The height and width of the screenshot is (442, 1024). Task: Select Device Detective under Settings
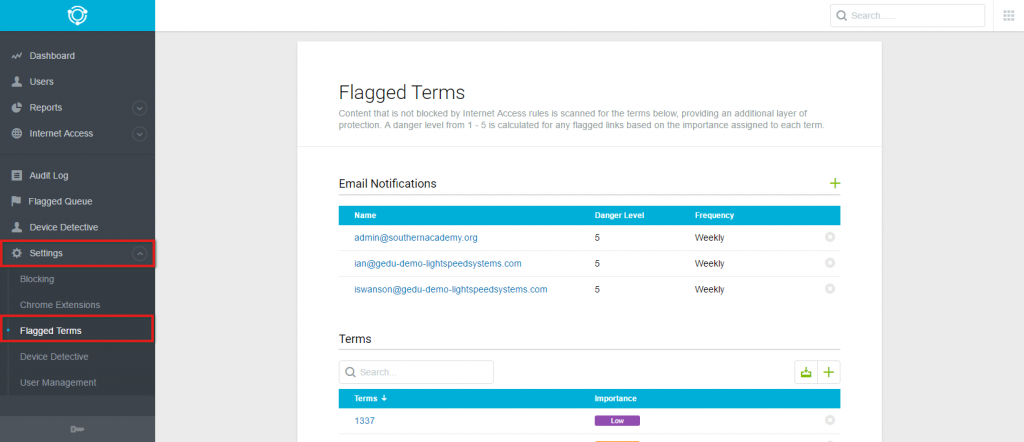54,356
